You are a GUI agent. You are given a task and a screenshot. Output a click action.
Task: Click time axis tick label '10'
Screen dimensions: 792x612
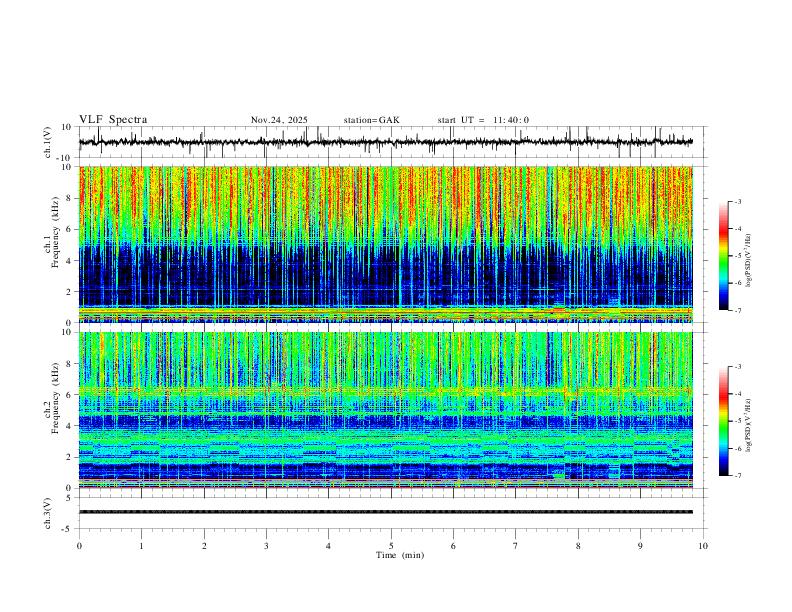click(703, 546)
